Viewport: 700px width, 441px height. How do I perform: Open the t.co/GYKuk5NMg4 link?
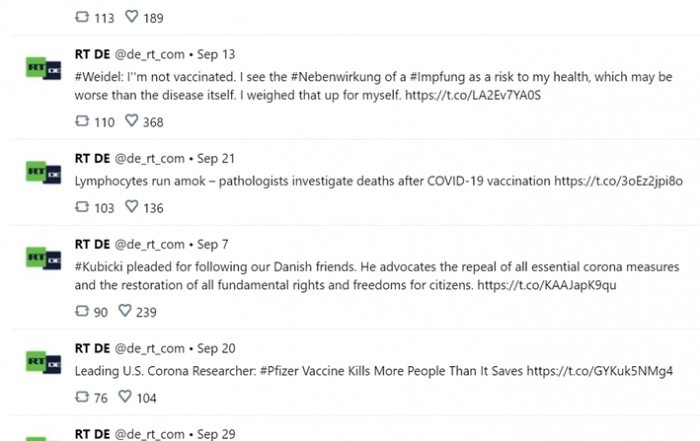tap(600, 371)
